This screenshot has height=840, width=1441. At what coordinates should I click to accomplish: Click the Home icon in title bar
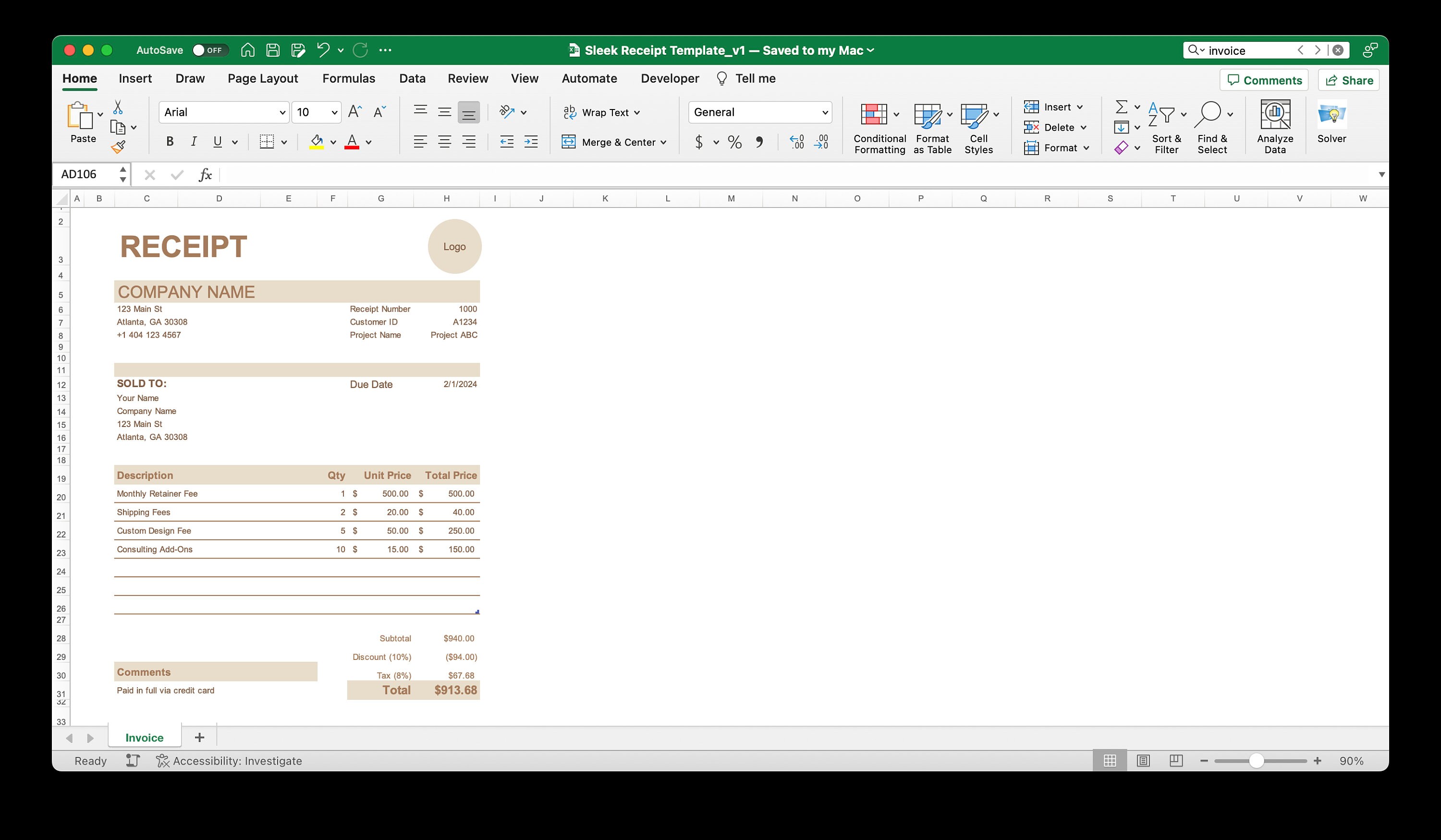(x=247, y=50)
